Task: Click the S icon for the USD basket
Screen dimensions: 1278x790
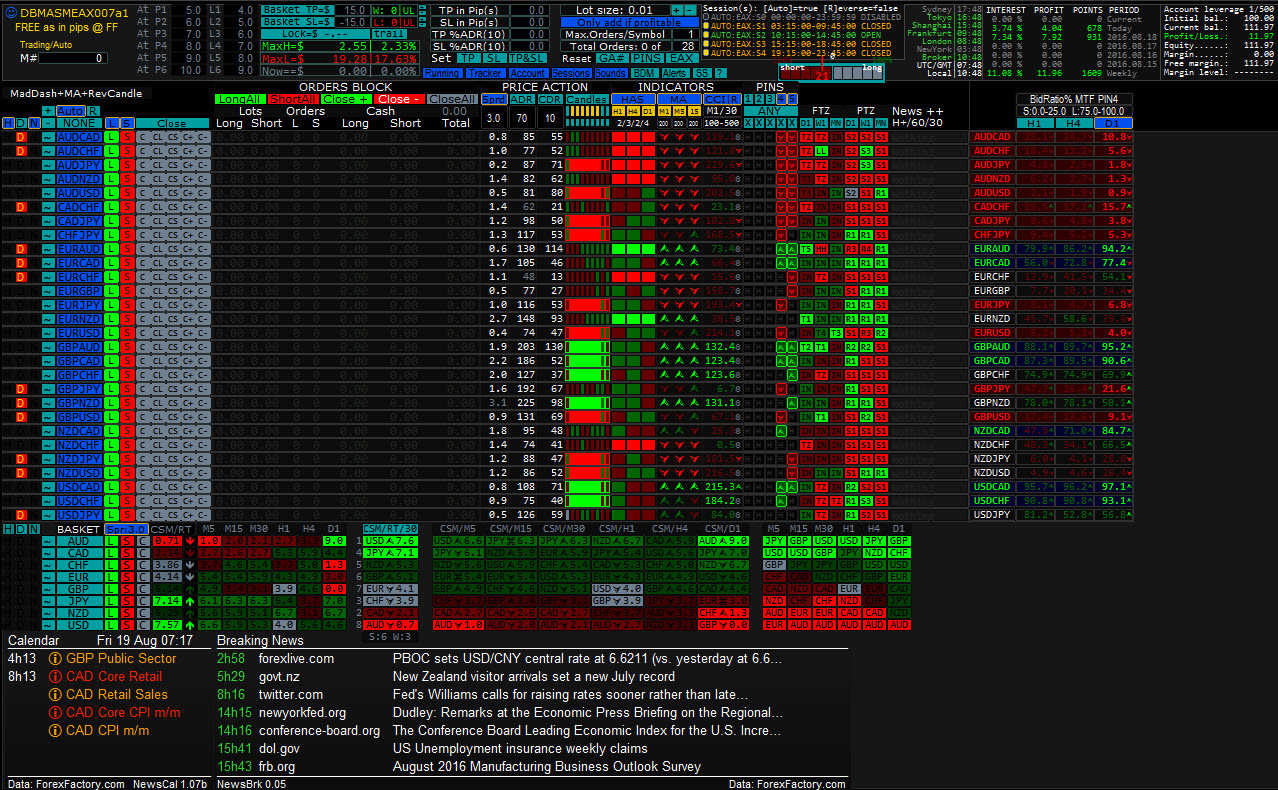Action: pyautogui.click(x=127, y=625)
